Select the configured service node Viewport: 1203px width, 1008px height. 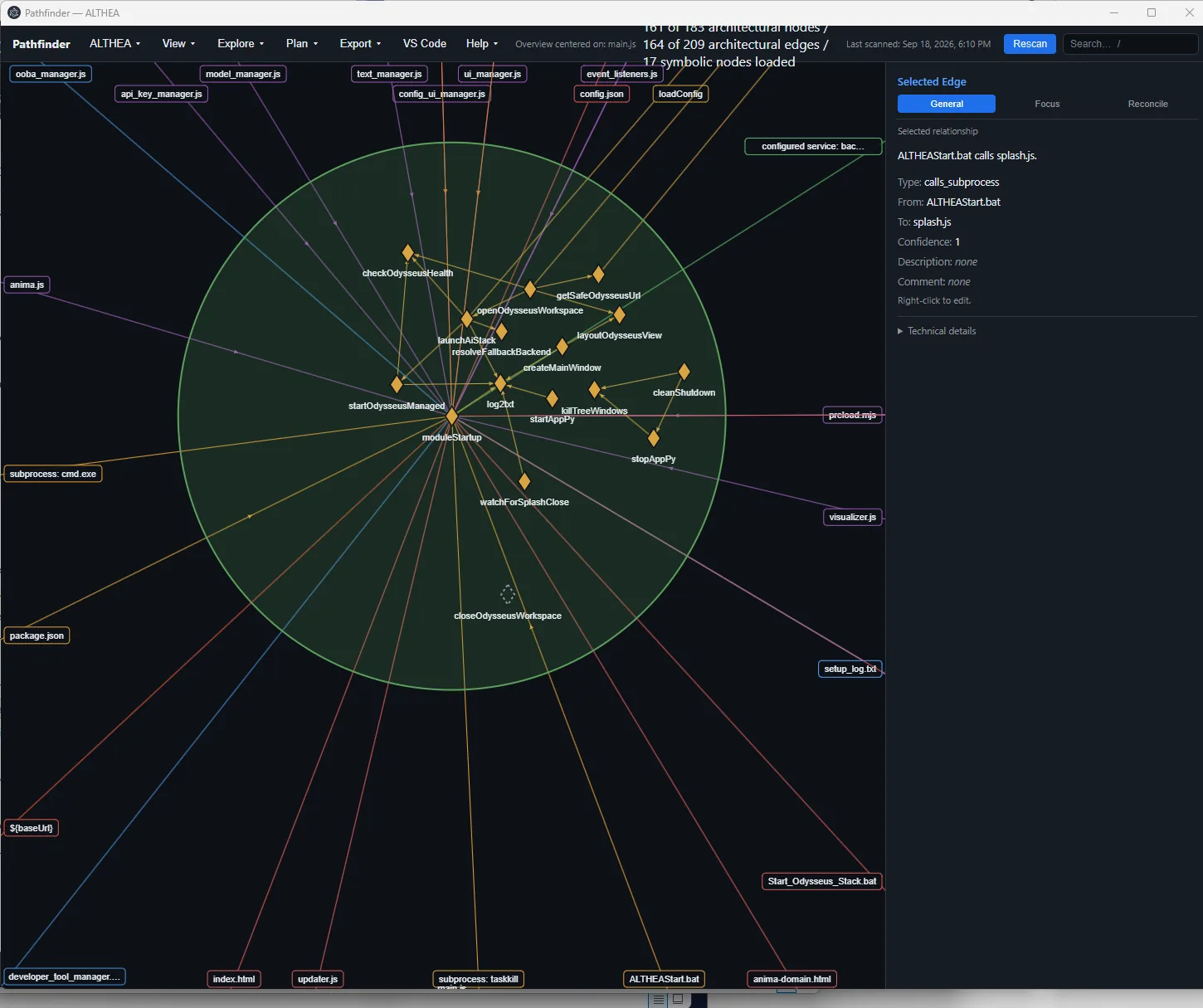[813, 146]
